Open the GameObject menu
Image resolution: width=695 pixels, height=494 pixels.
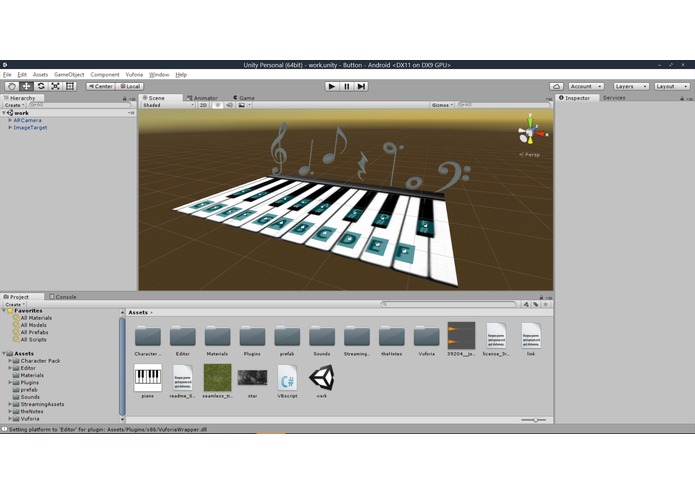click(69, 74)
